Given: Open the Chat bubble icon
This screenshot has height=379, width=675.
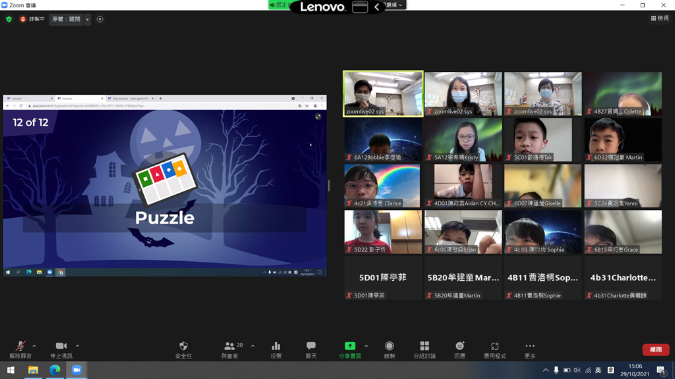Looking at the screenshot, I should [311, 349].
